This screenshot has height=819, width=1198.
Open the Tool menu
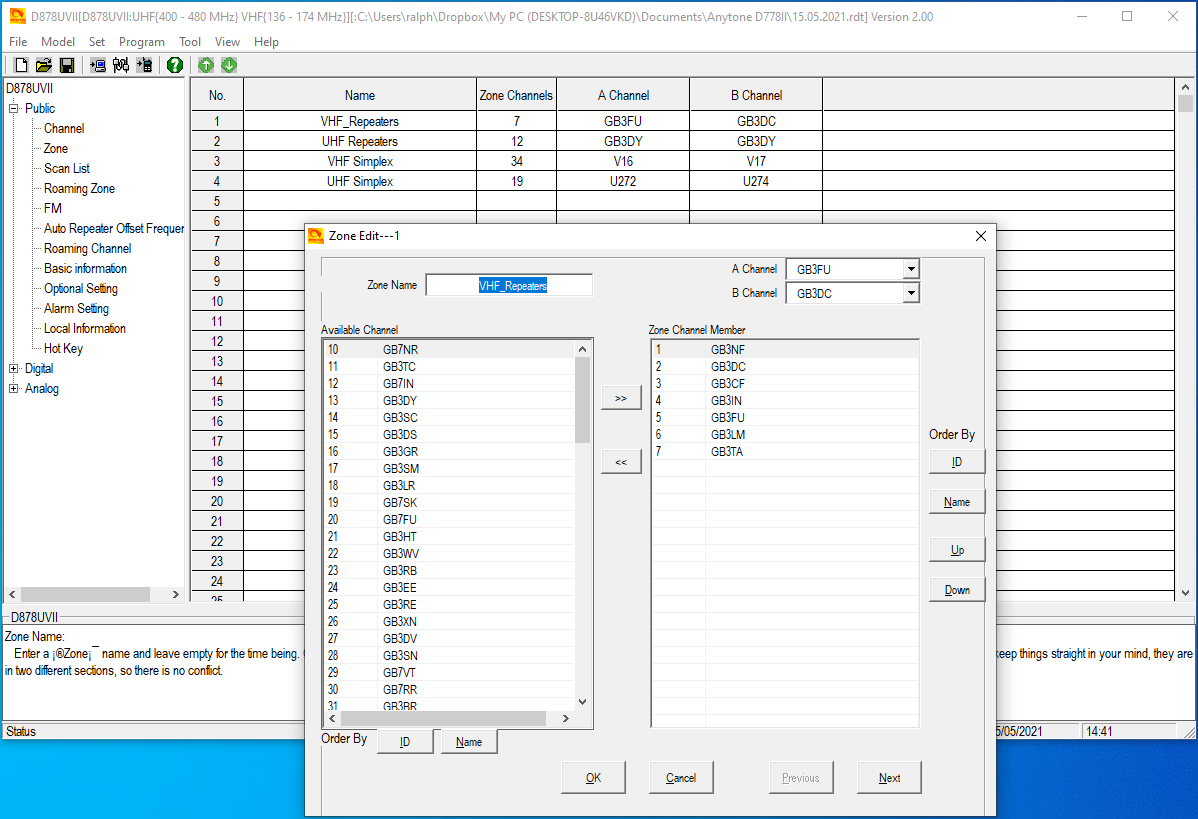click(x=189, y=42)
